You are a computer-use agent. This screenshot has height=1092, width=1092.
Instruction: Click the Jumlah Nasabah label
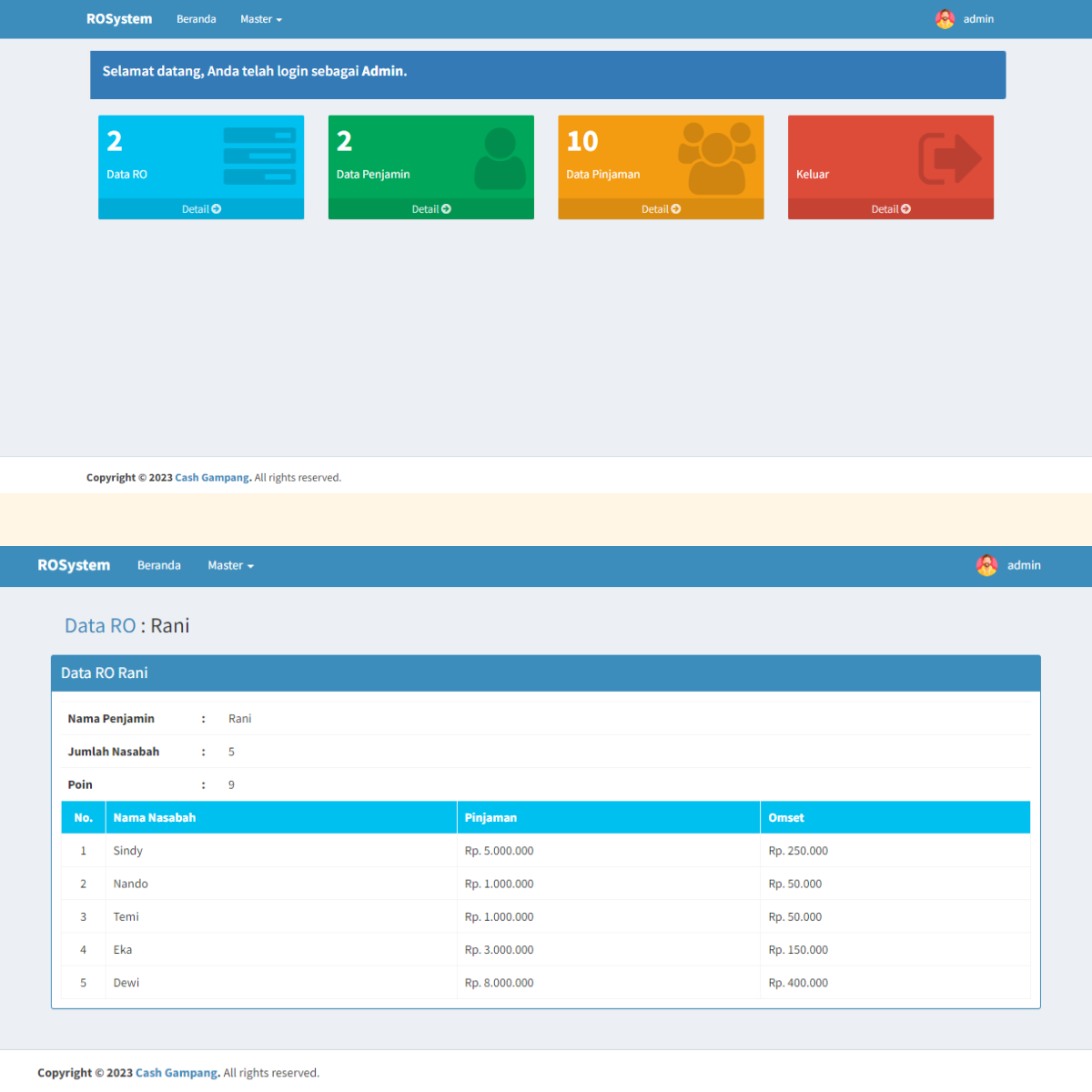[114, 752]
